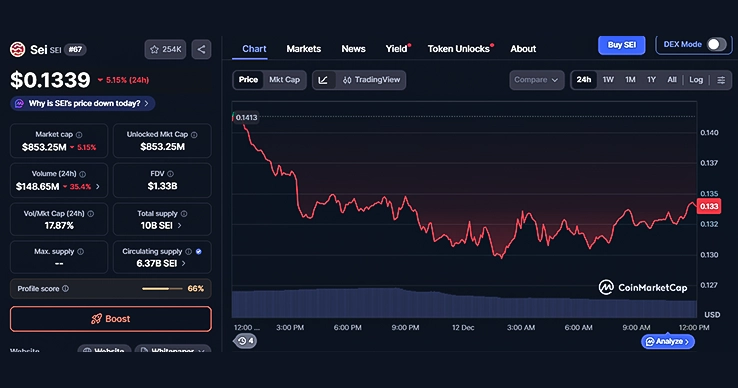Toggle DEX Mode switch
This screenshot has height=388, width=738.
point(716,44)
